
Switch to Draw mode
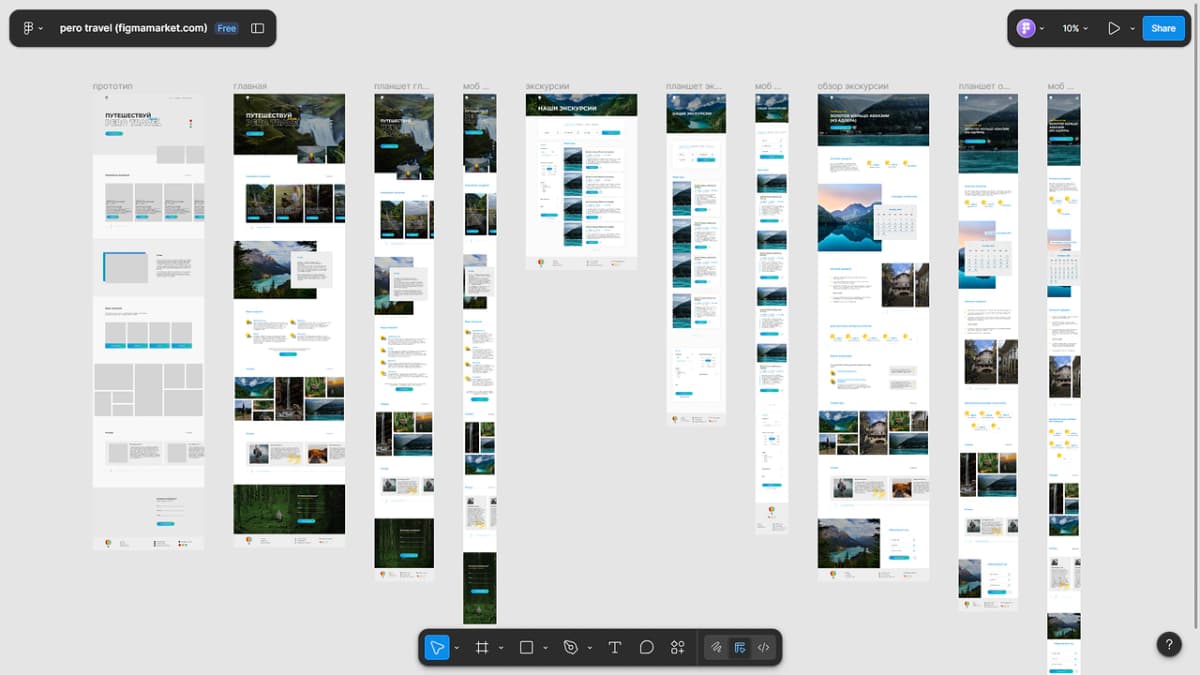click(x=717, y=647)
